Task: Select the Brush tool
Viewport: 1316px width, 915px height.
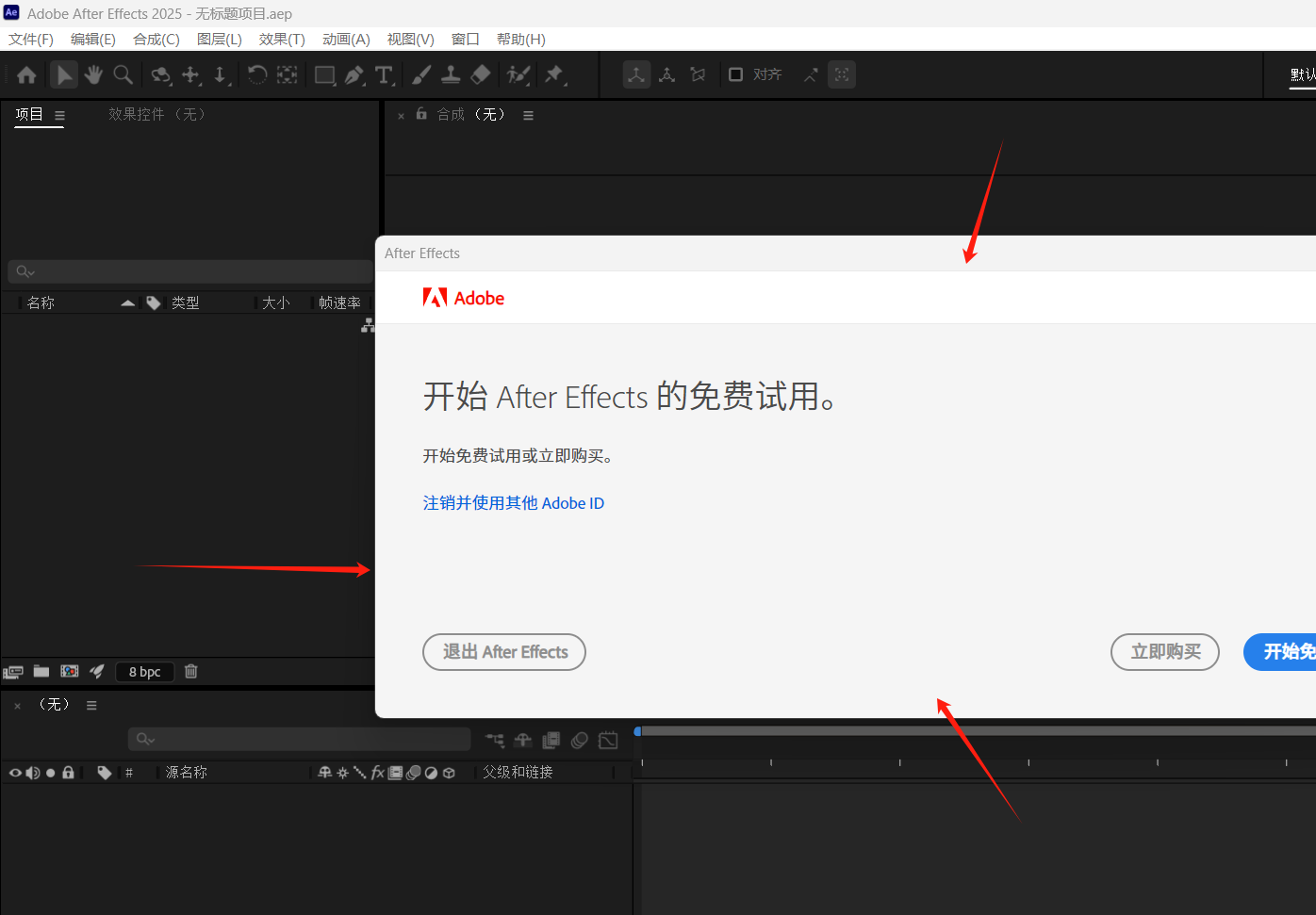Action: pos(421,74)
